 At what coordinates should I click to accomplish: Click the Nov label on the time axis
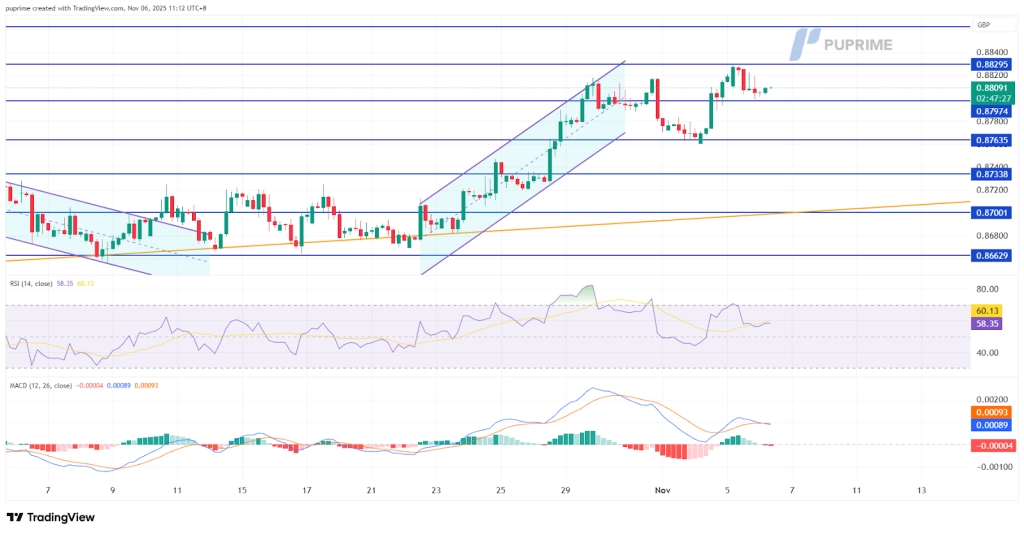660,490
